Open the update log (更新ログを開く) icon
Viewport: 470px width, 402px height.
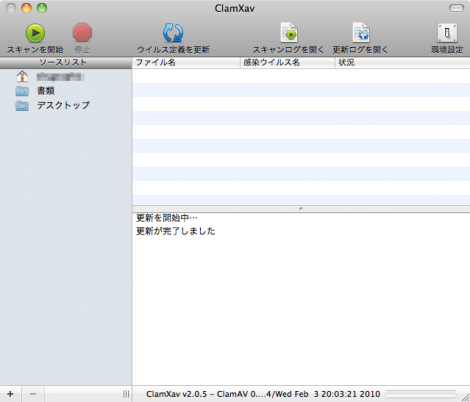(361, 32)
